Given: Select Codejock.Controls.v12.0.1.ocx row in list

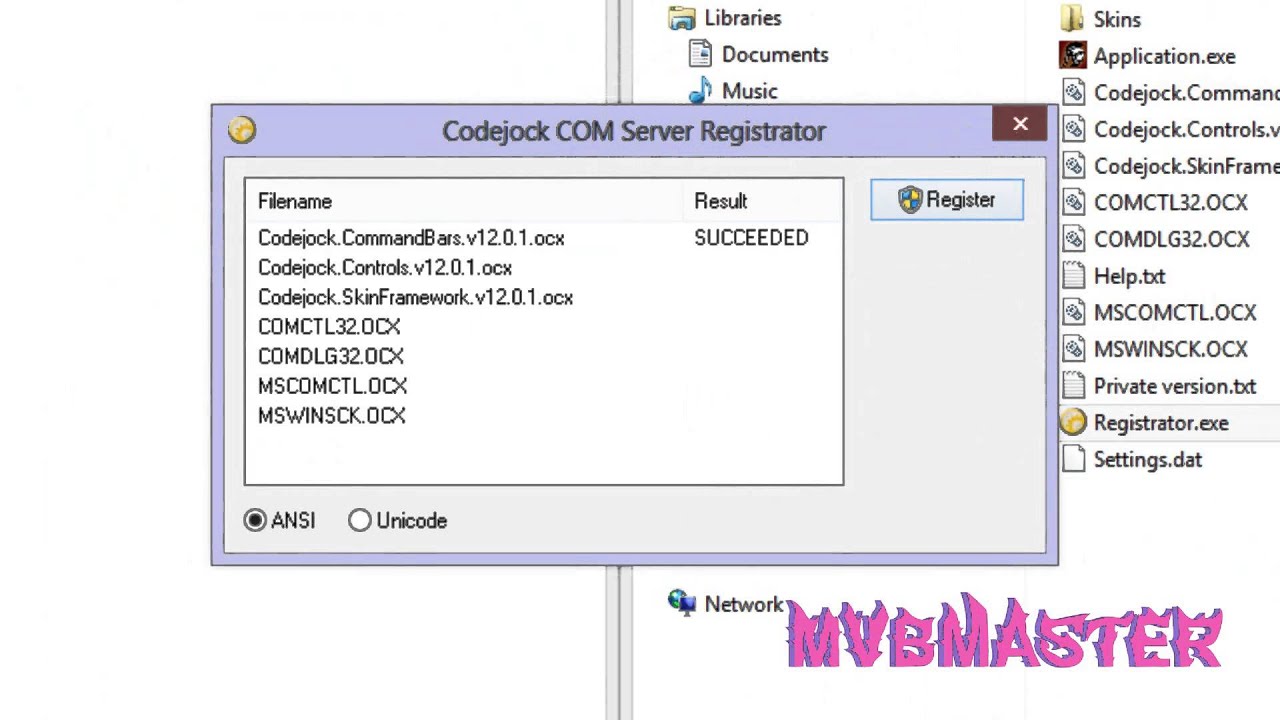Looking at the screenshot, I should 543,268.
